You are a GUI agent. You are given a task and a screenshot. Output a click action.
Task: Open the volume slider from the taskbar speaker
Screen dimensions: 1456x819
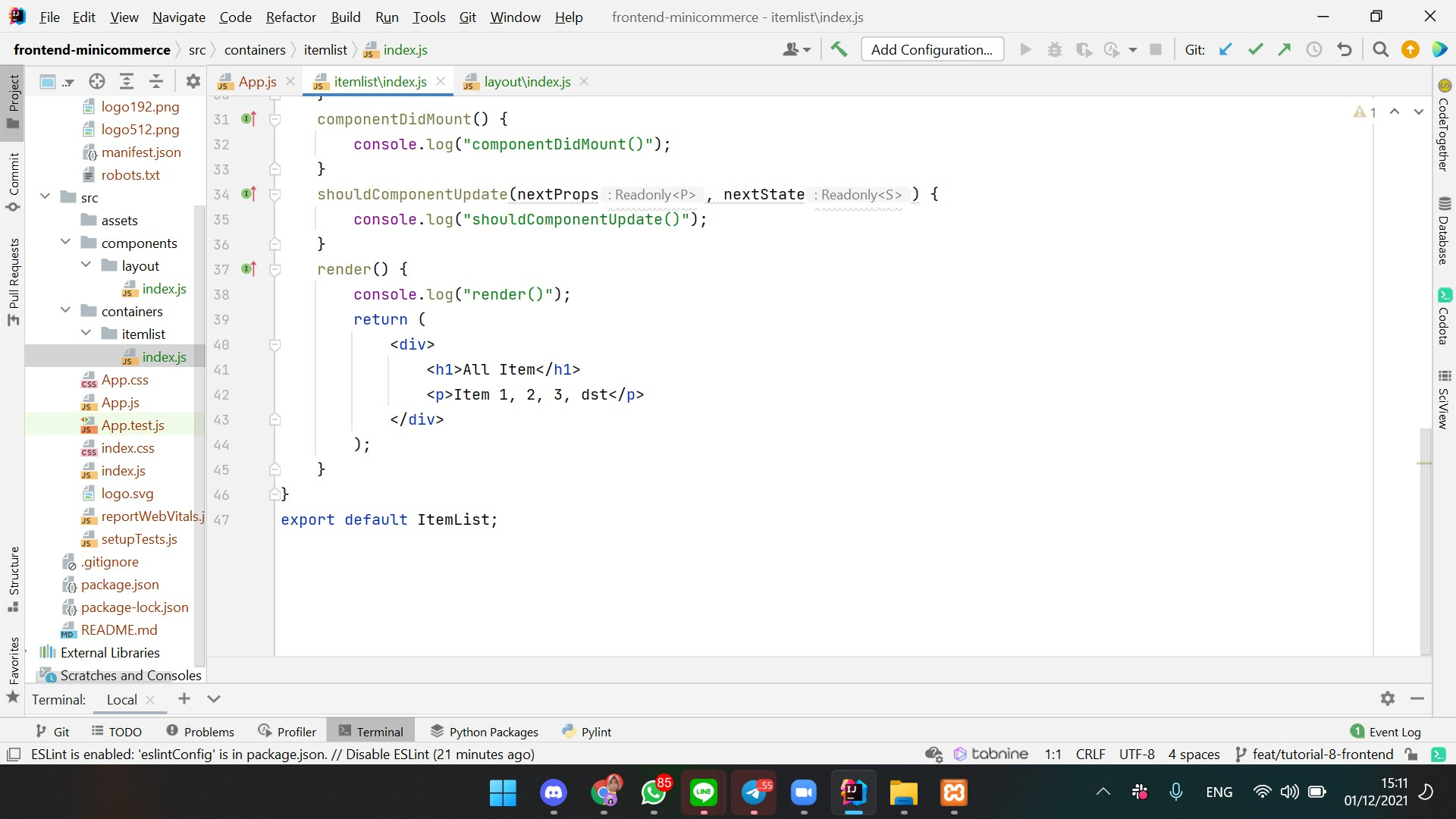1290,791
